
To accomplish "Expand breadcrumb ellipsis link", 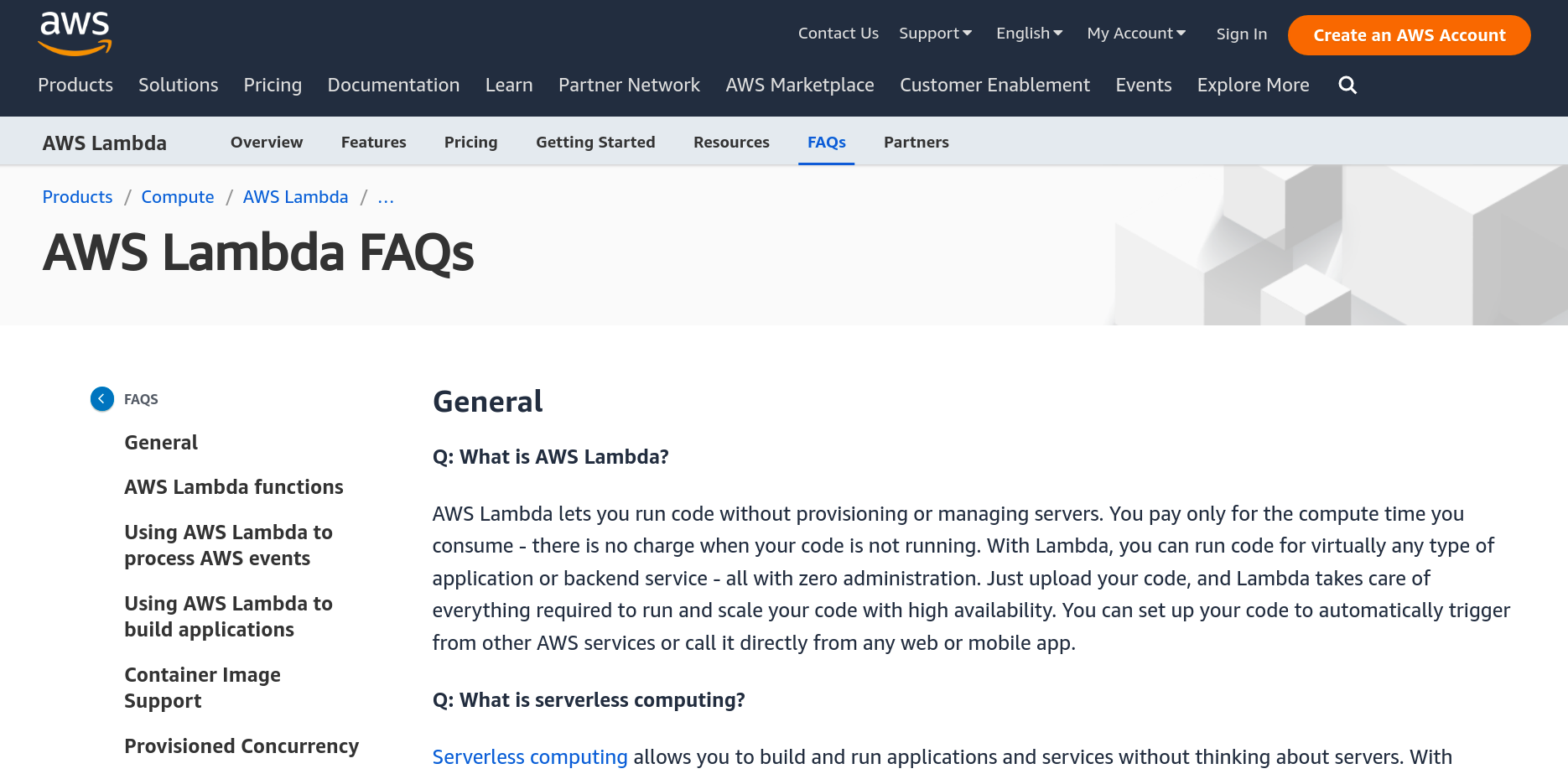I will [386, 197].
